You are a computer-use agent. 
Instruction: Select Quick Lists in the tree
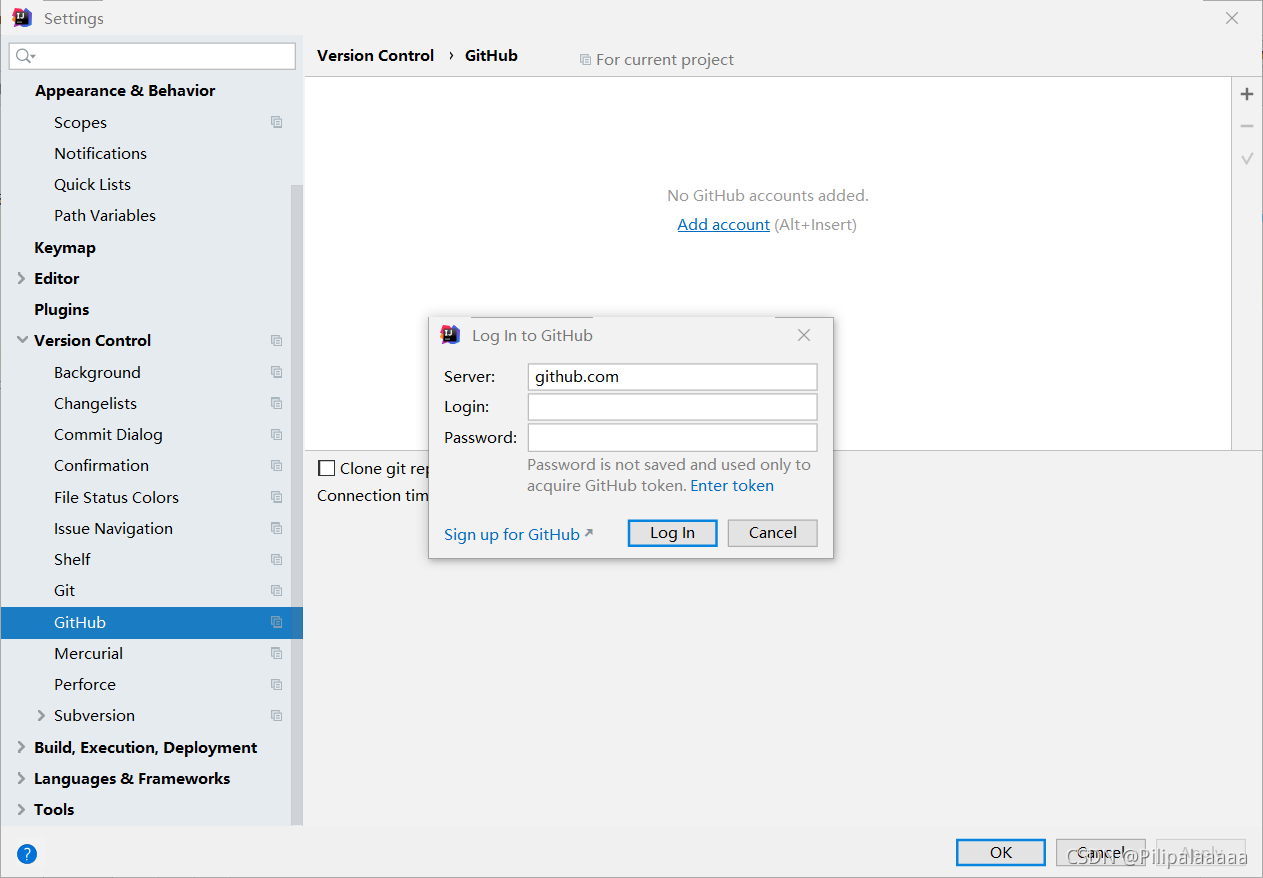tap(92, 184)
